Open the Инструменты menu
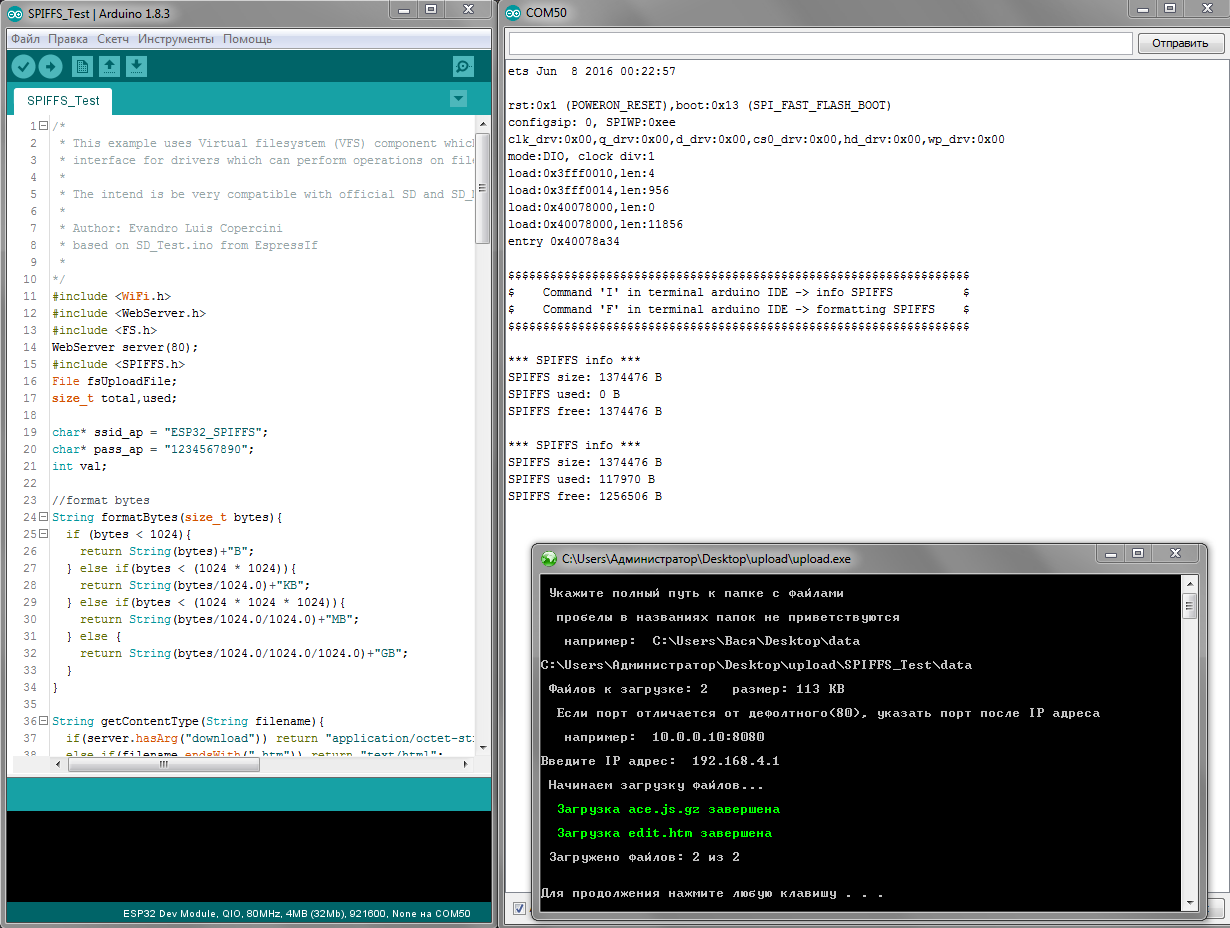This screenshot has height=928, width=1230. click(175, 39)
